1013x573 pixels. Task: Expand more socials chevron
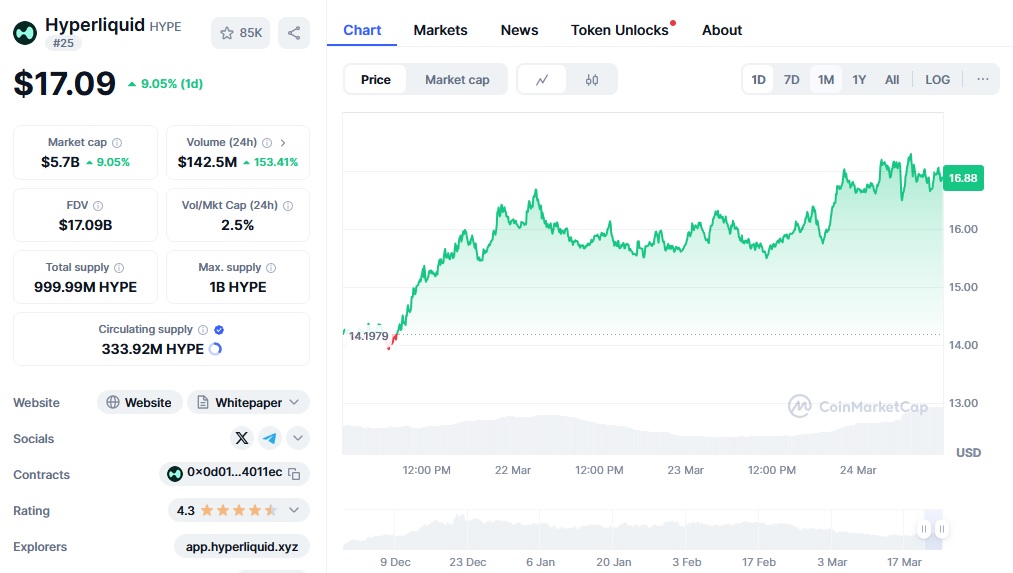tap(298, 439)
